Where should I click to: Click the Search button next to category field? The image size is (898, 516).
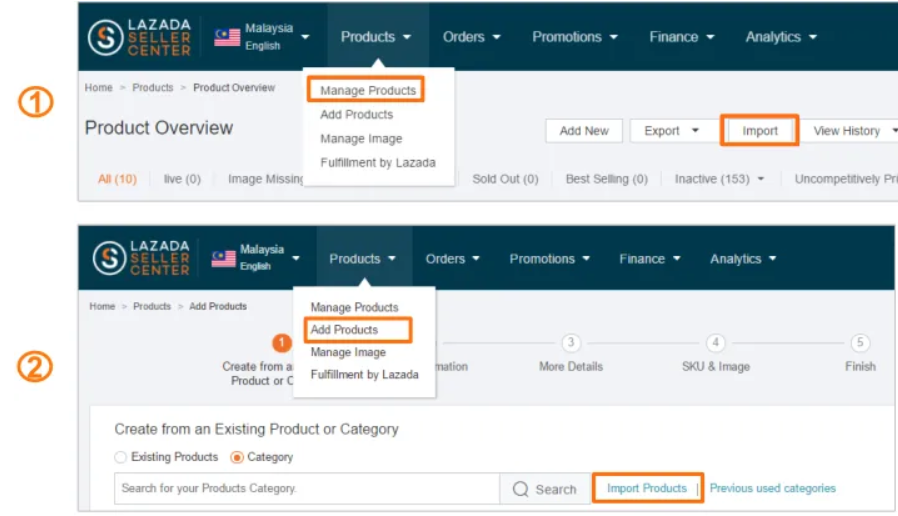[x=545, y=489]
